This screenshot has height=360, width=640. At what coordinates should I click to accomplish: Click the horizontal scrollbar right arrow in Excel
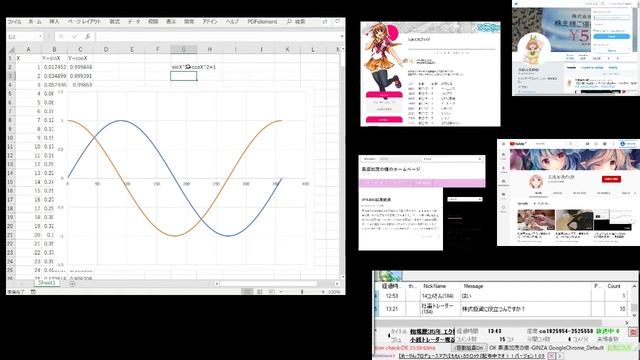point(337,283)
